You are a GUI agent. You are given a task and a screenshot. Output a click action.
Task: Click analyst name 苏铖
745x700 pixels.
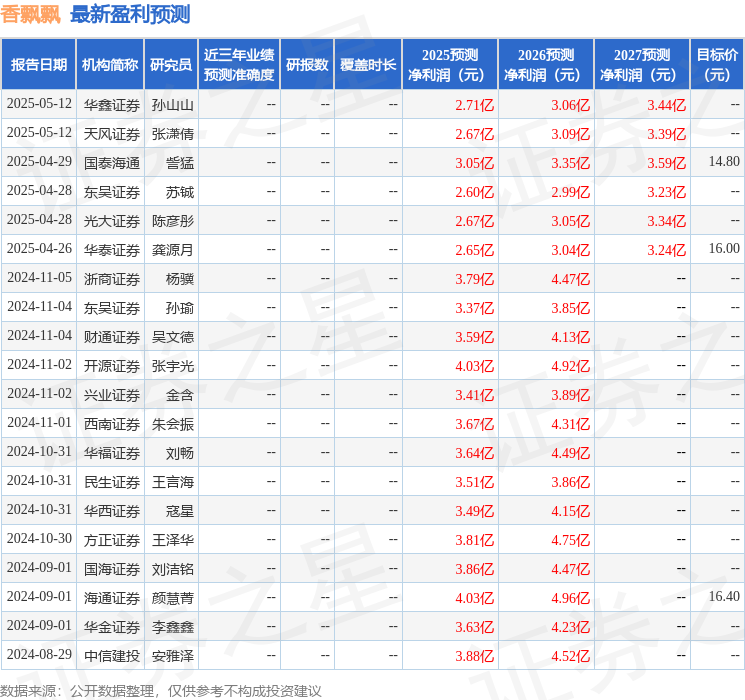(180, 192)
